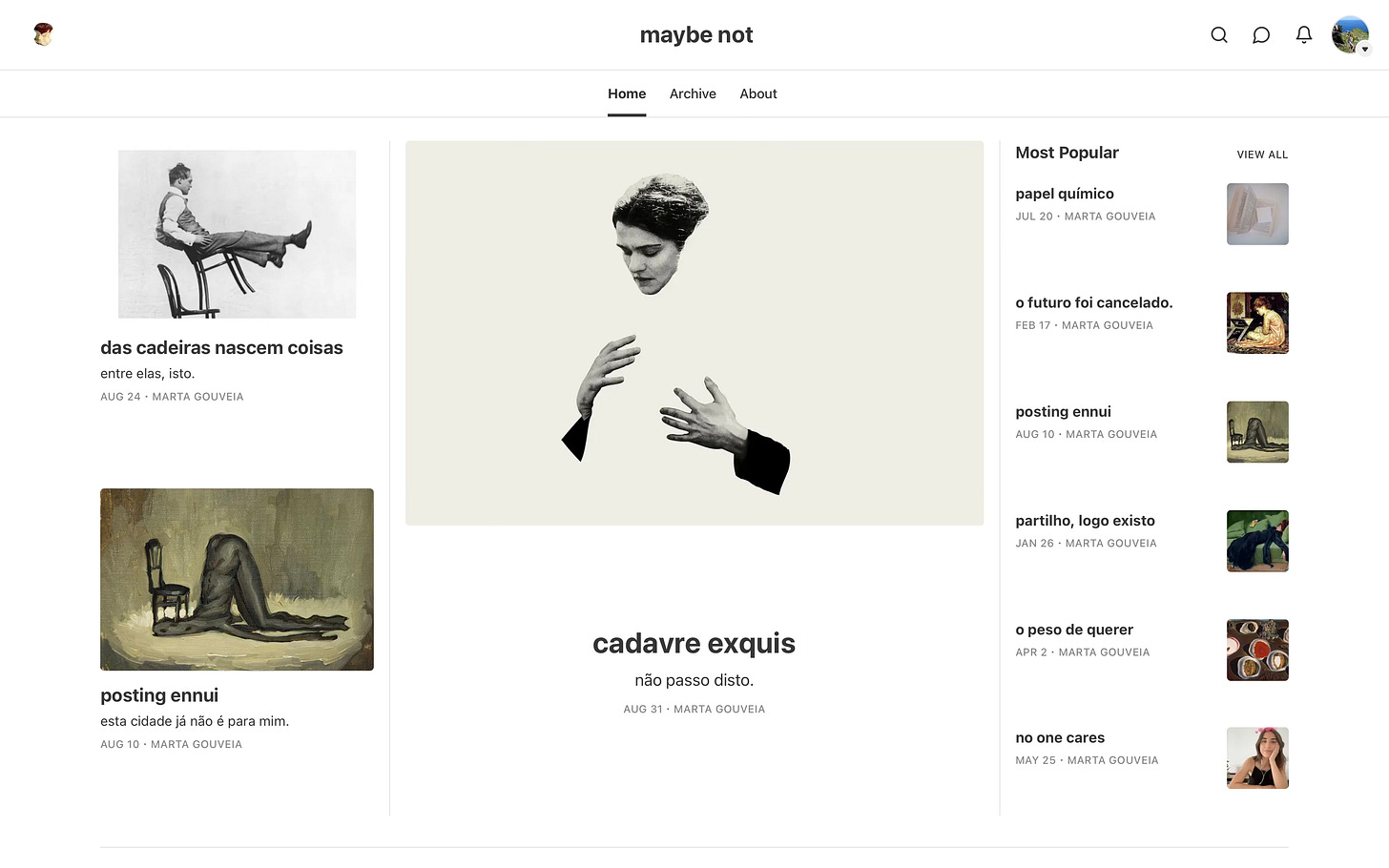1389x868 pixels.
Task: Open the chat speech-bubble icon
Action: 1261,35
